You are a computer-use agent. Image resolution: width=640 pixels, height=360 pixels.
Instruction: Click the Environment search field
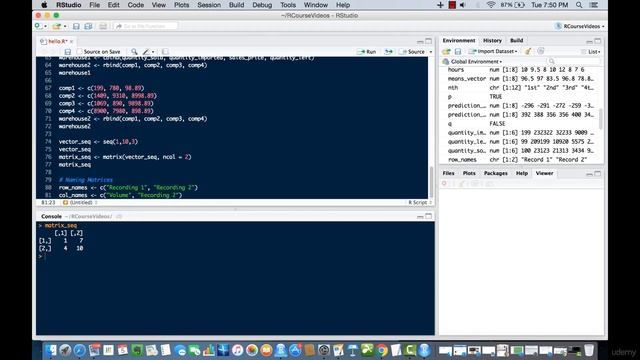(574, 62)
